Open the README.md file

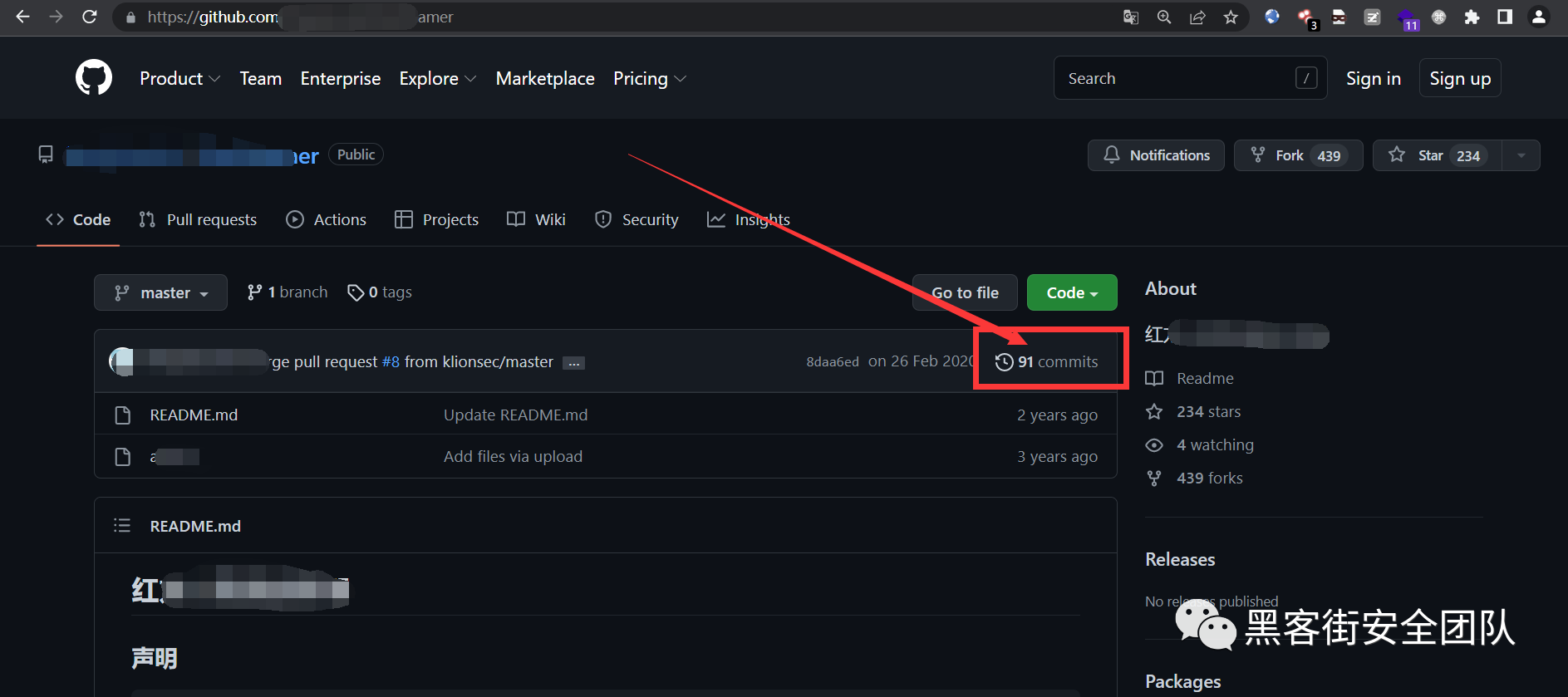tap(194, 415)
